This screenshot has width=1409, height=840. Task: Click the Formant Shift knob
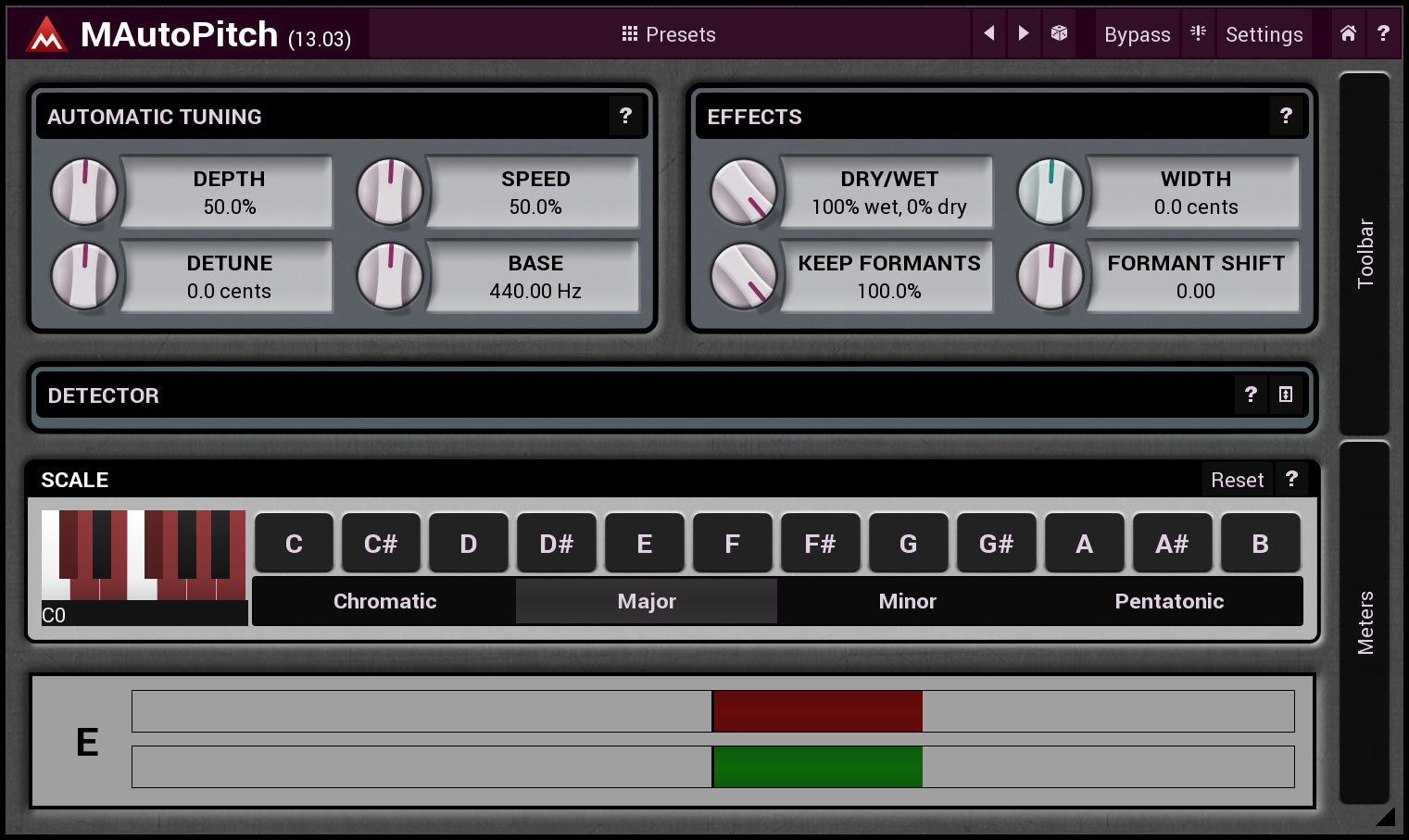[x=1050, y=276]
